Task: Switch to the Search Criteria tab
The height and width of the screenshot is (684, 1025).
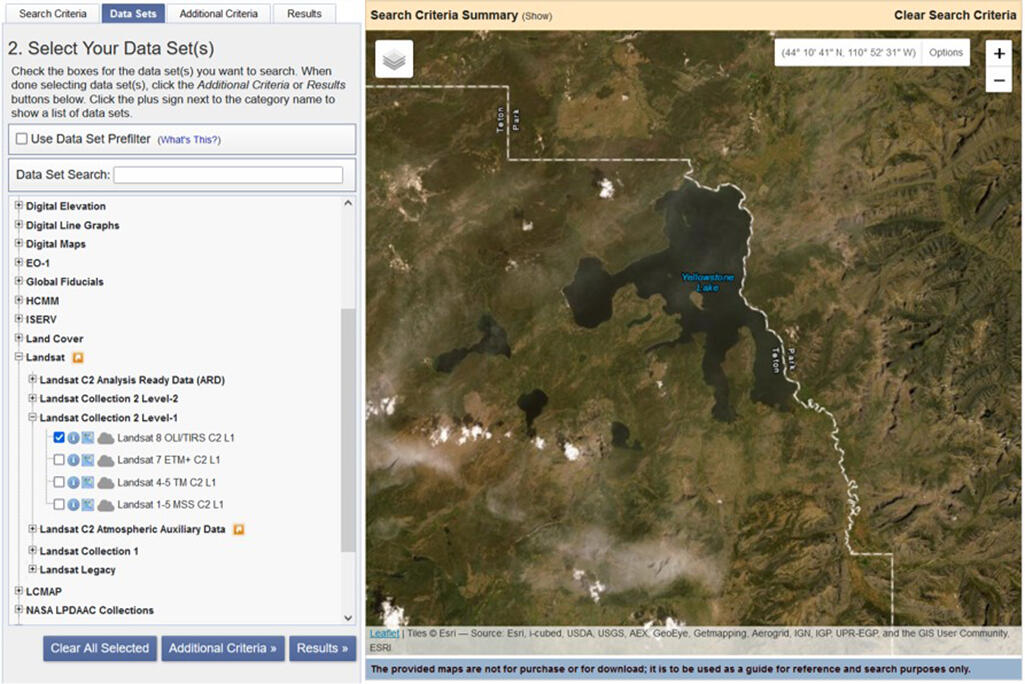Action: [52, 14]
